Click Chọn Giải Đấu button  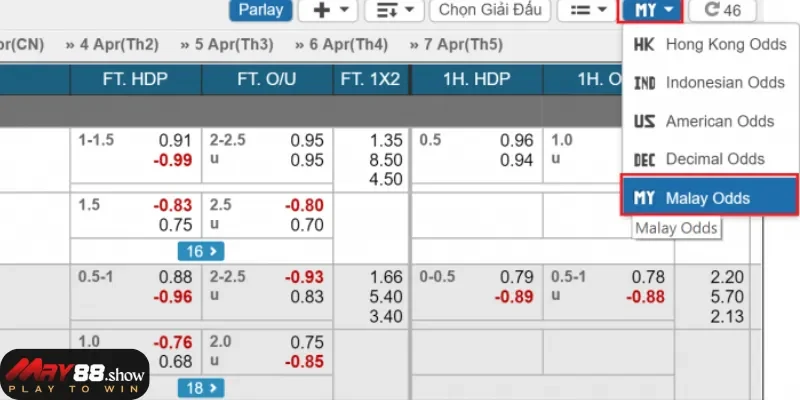(490, 10)
